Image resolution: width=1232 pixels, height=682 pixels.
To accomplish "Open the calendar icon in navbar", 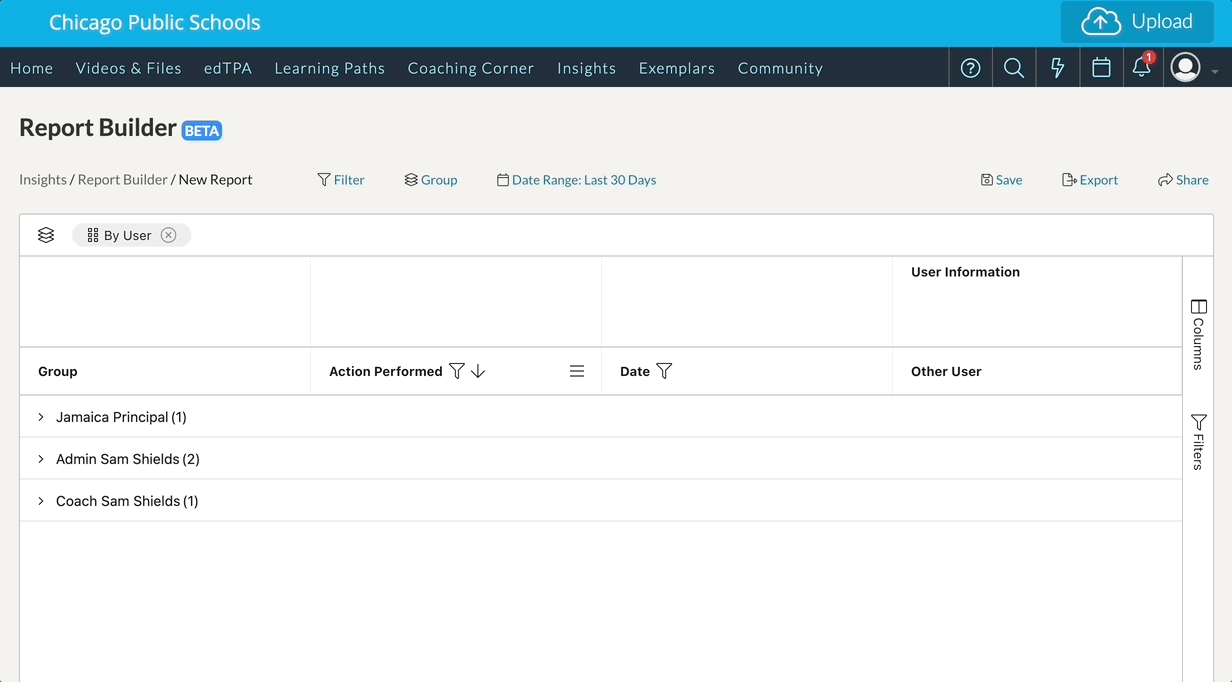I will 1101,68.
